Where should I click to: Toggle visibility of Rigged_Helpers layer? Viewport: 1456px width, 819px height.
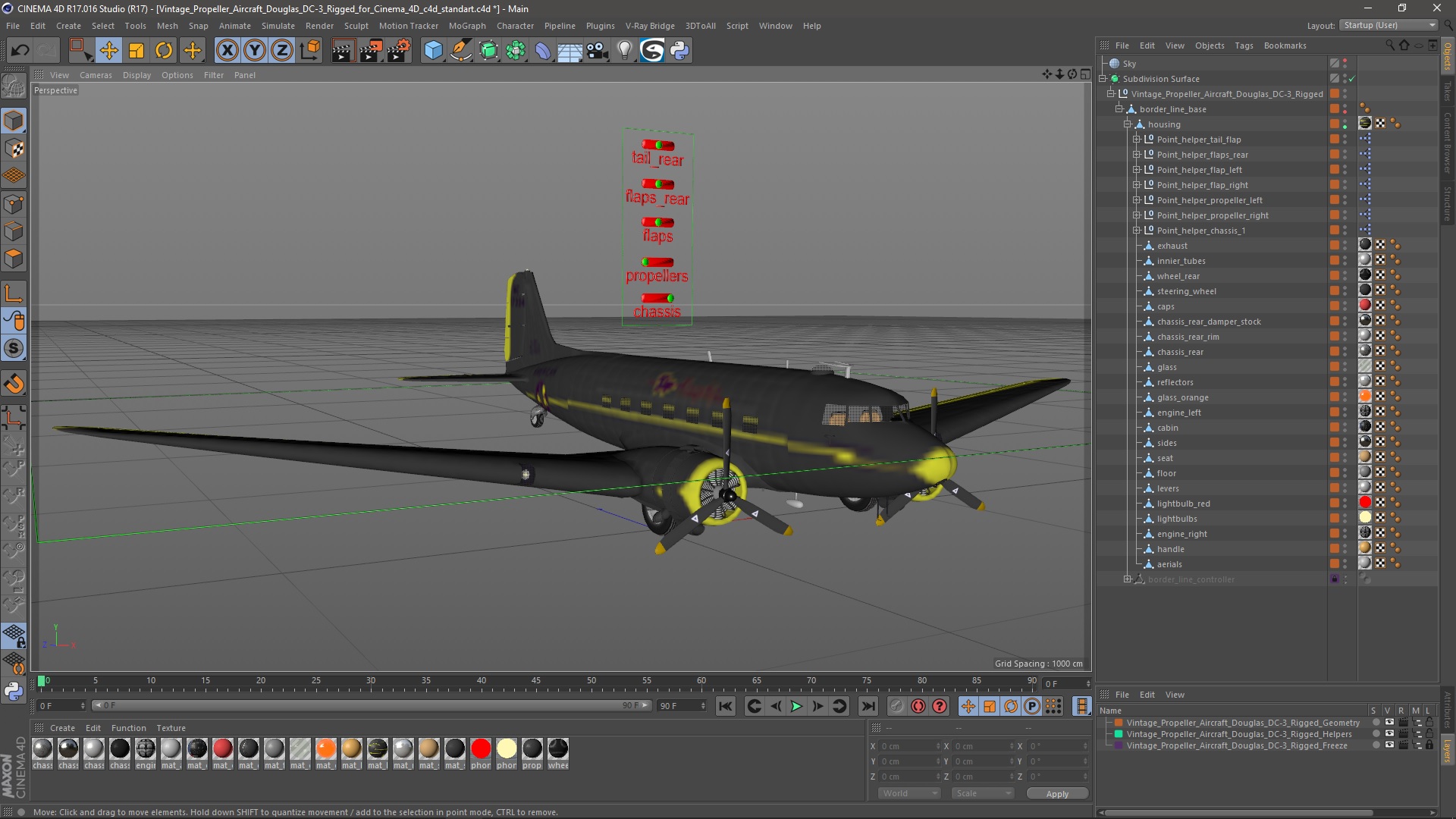[1389, 734]
